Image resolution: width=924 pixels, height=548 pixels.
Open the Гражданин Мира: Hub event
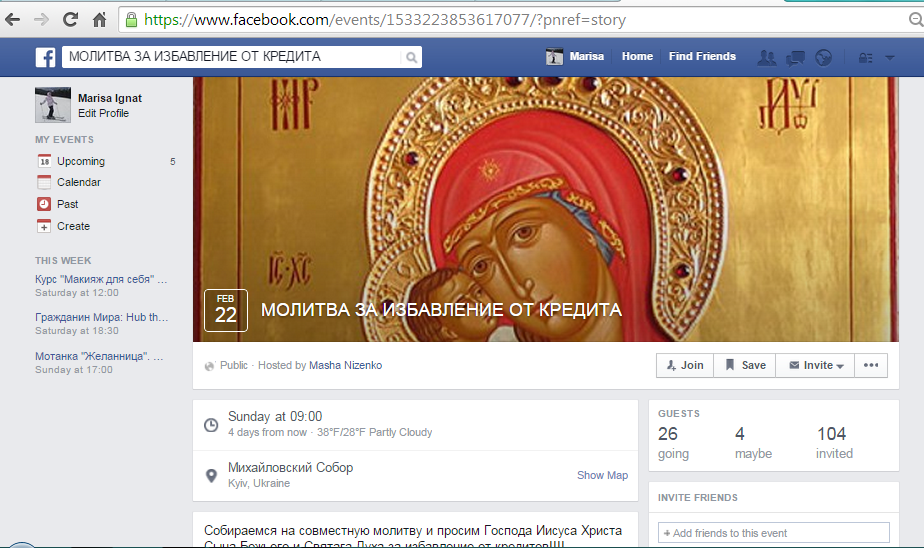coord(101,317)
